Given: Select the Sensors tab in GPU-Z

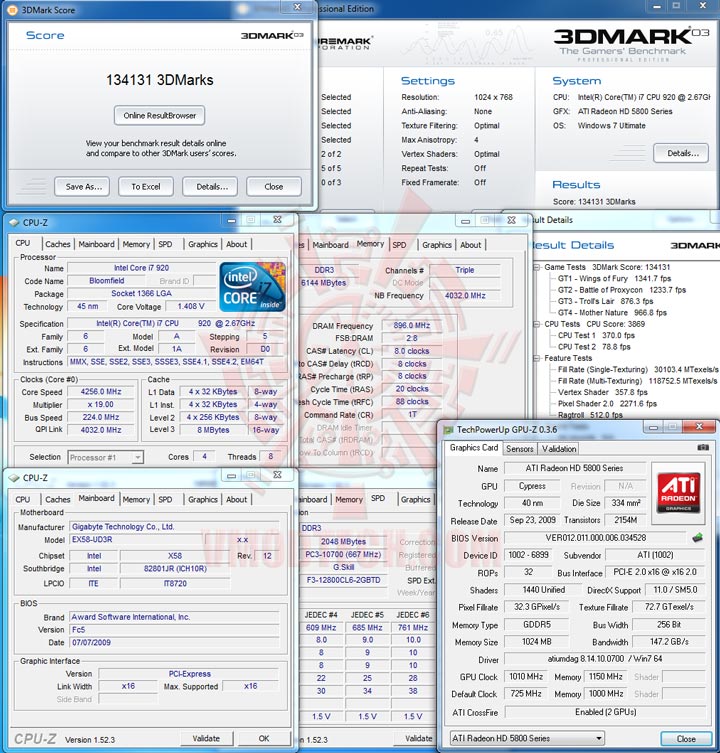Looking at the screenshot, I should 520,449.
